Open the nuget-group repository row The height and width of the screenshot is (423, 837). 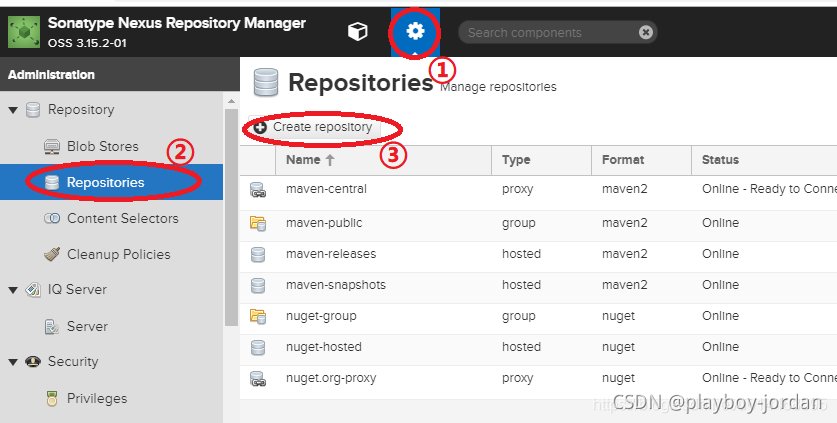(x=539, y=319)
